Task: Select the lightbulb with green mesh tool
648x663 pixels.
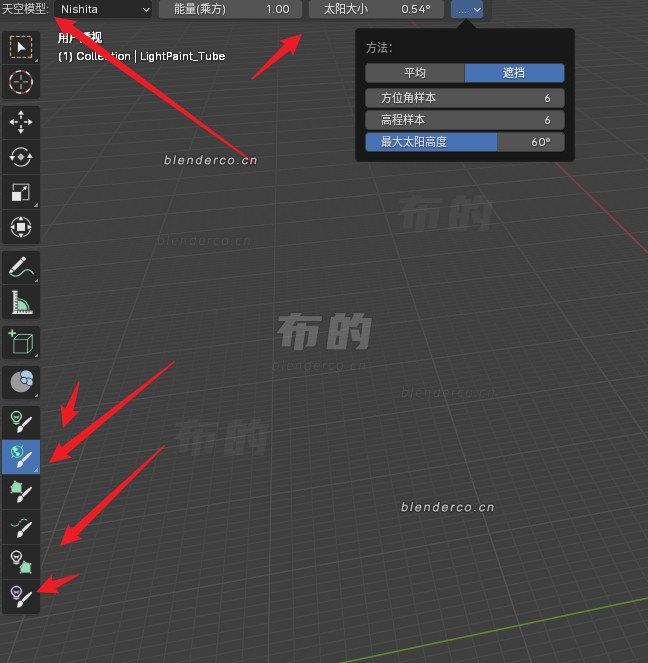Action: (21, 562)
